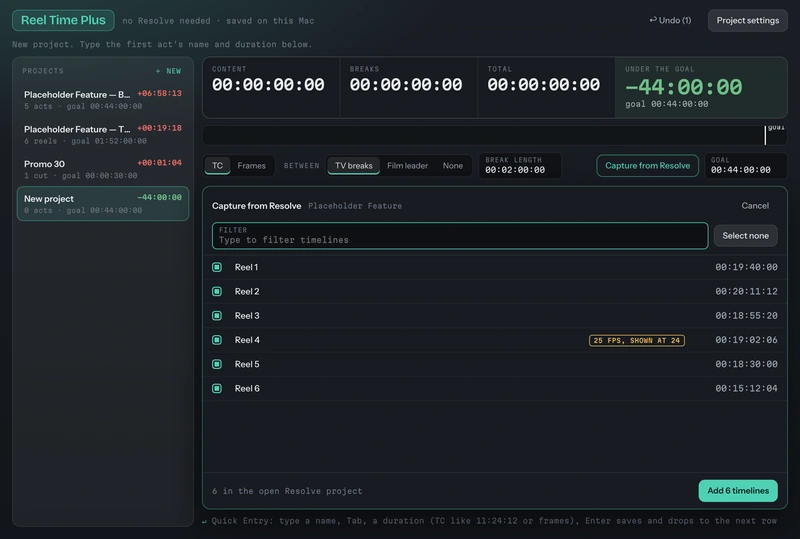The width and height of the screenshot is (800, 539).
Task: Click the +00:01:04 overage on Promo 30
Action: point(159,163)
